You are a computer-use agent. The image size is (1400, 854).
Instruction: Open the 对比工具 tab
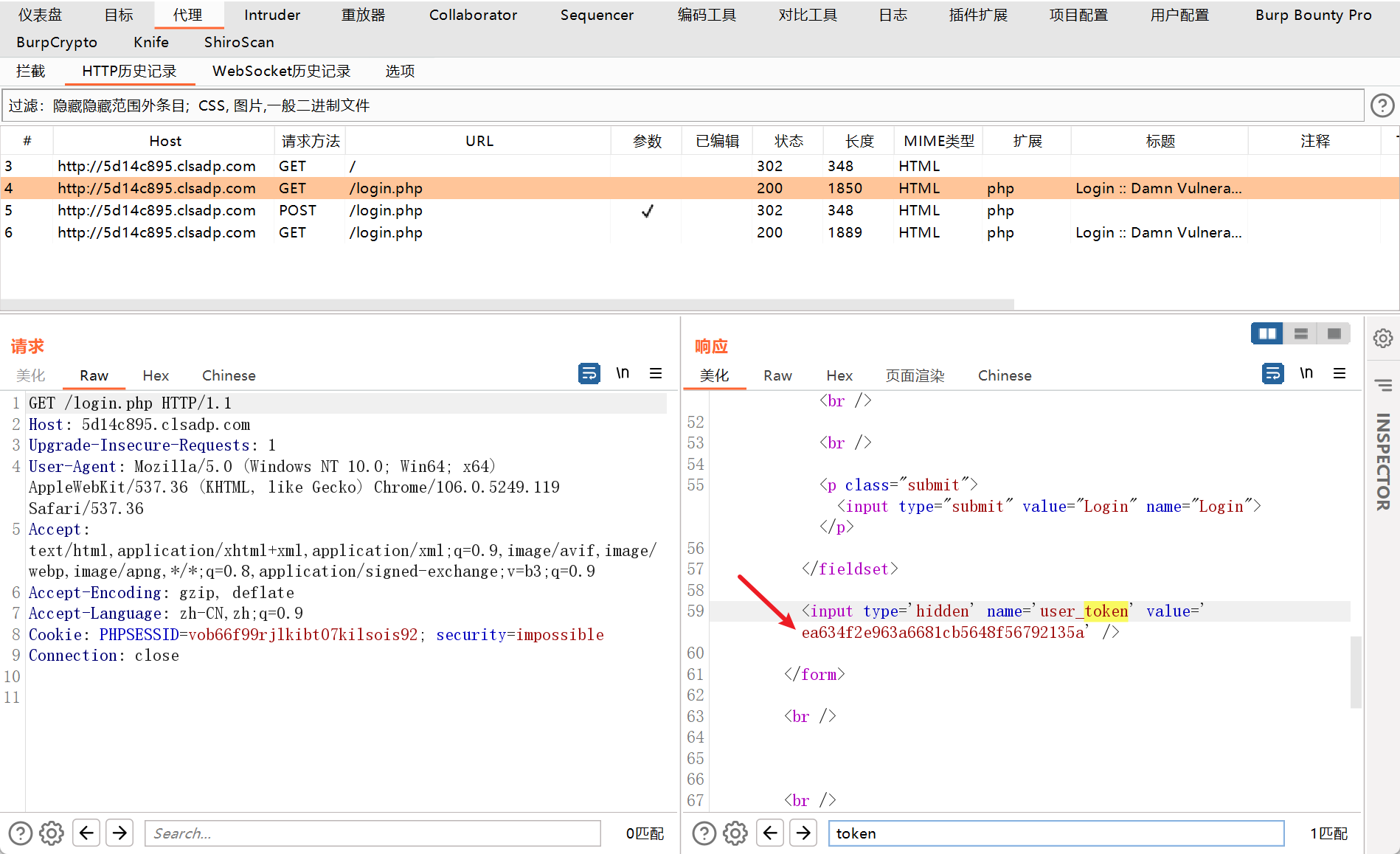point(808,15)
